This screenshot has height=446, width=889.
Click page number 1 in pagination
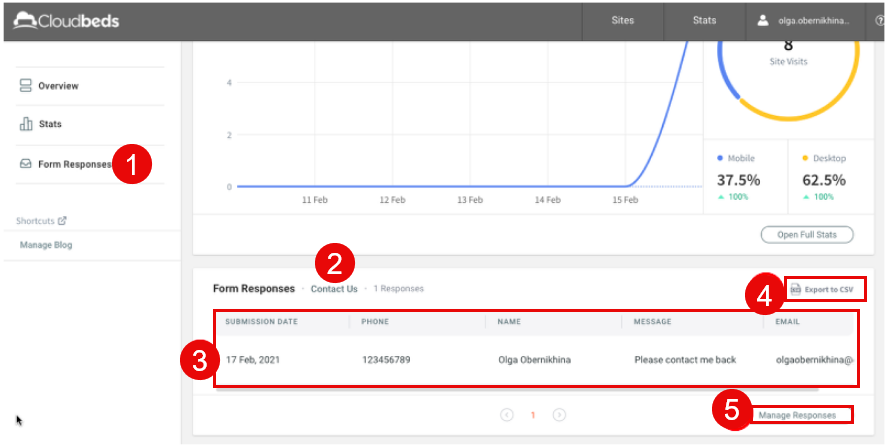click(533, 415)
